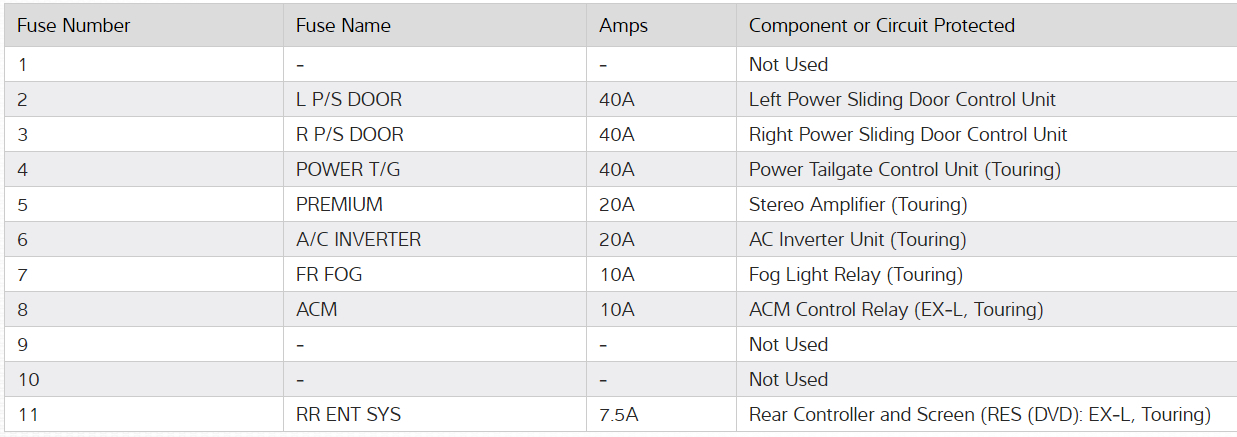The width and height of the screenshot is (1237, 437).
Task: Select the Rear Controller and Screen description
Action: [x=979, y=414]
